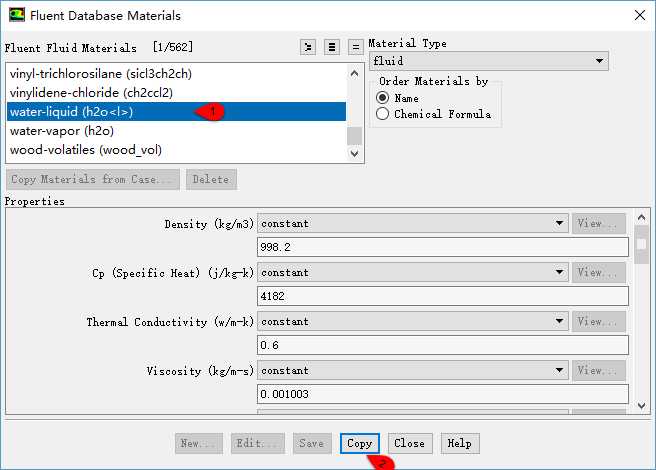Click the materials list scrollbar thumb
Viewport: 656px width, 470px height.
tap(354, 136)
